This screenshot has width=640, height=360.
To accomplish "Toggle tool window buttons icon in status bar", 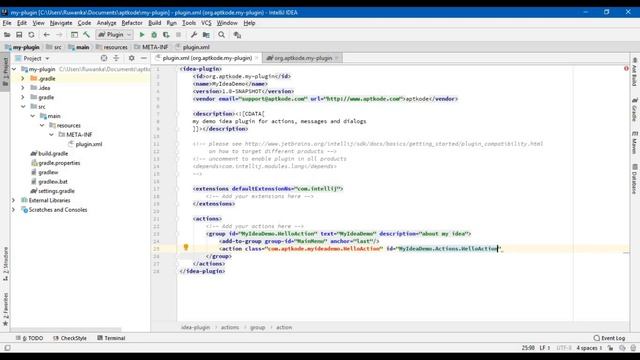I will coord(7,348).
